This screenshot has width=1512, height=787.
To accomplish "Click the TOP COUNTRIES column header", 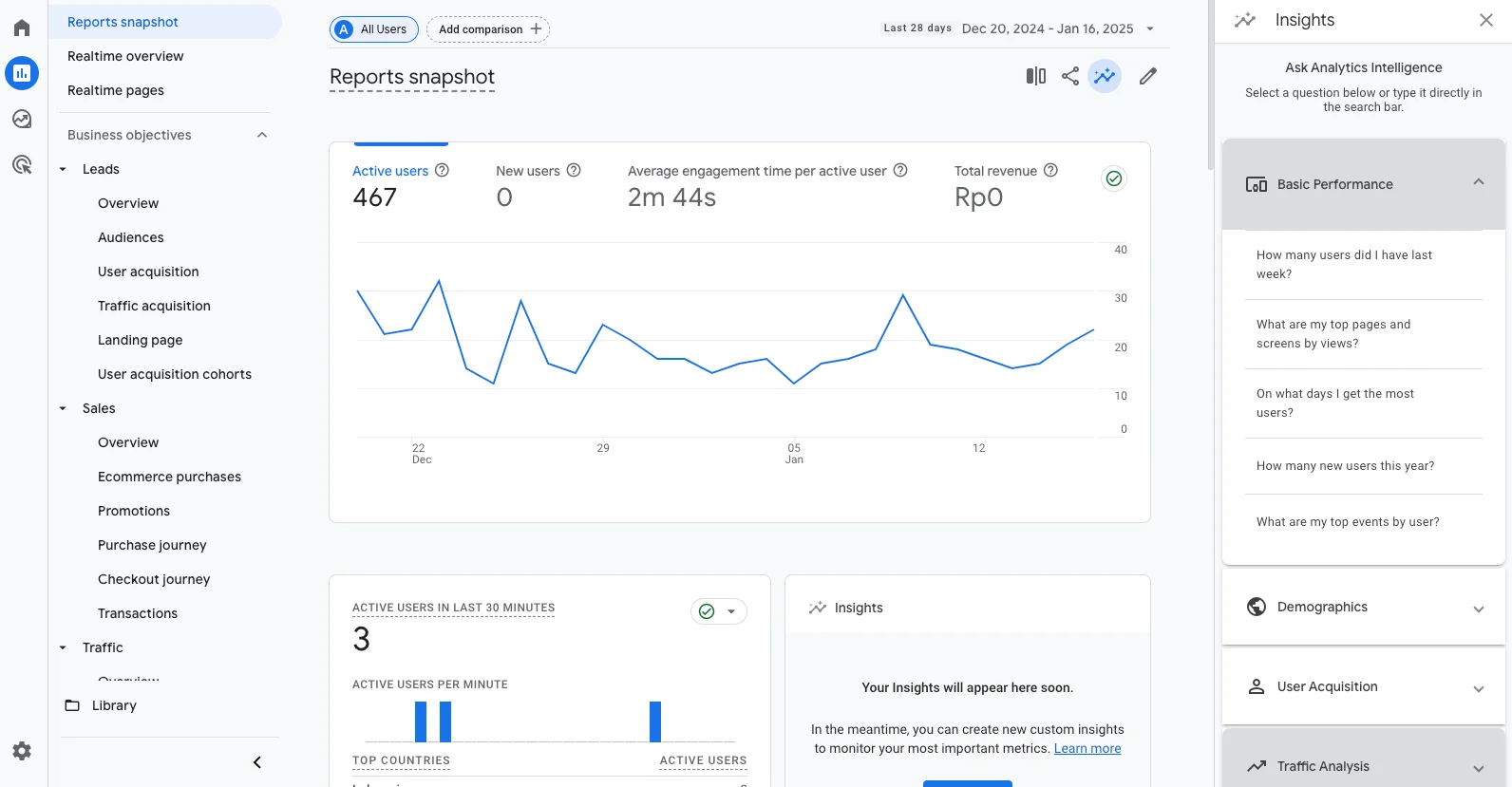I will [x=401, y=760].
